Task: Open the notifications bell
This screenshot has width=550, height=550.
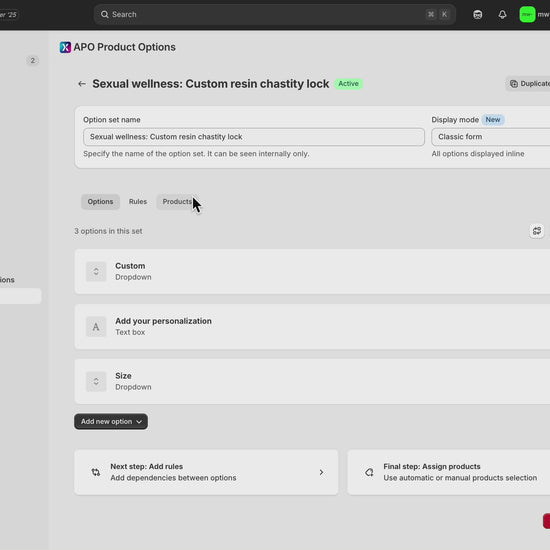Action: [x=502, y=14]
